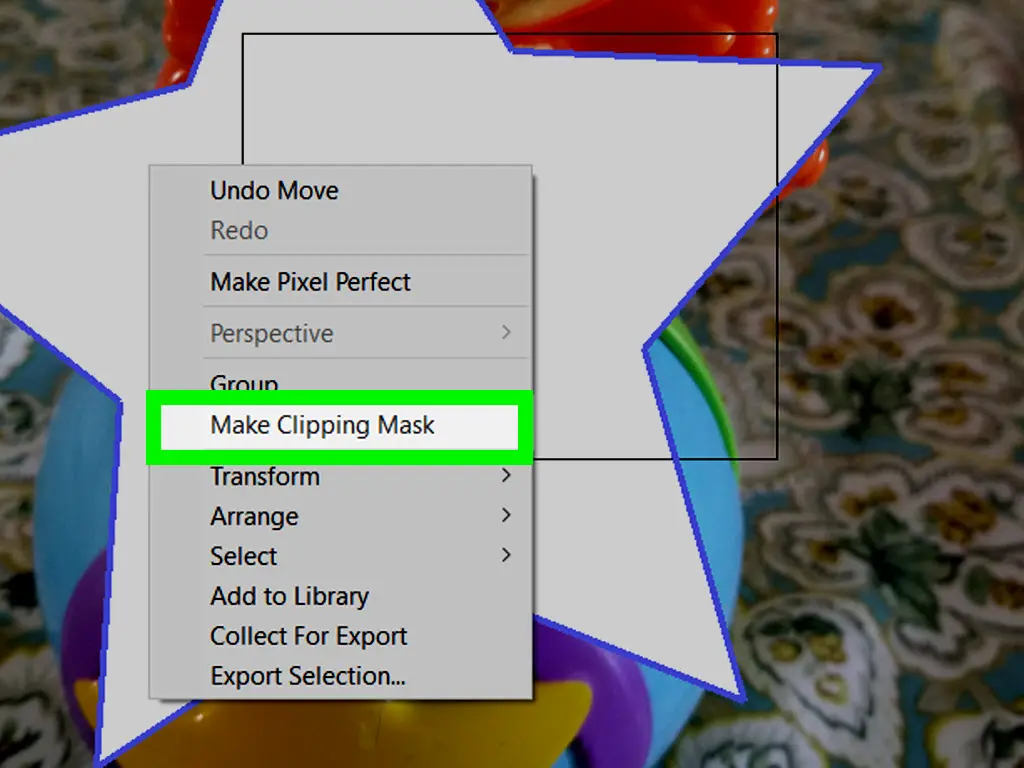This screenshot has width=1024, height=768.
Task: Expand the Transform submenu
Action: pos(264,476)
